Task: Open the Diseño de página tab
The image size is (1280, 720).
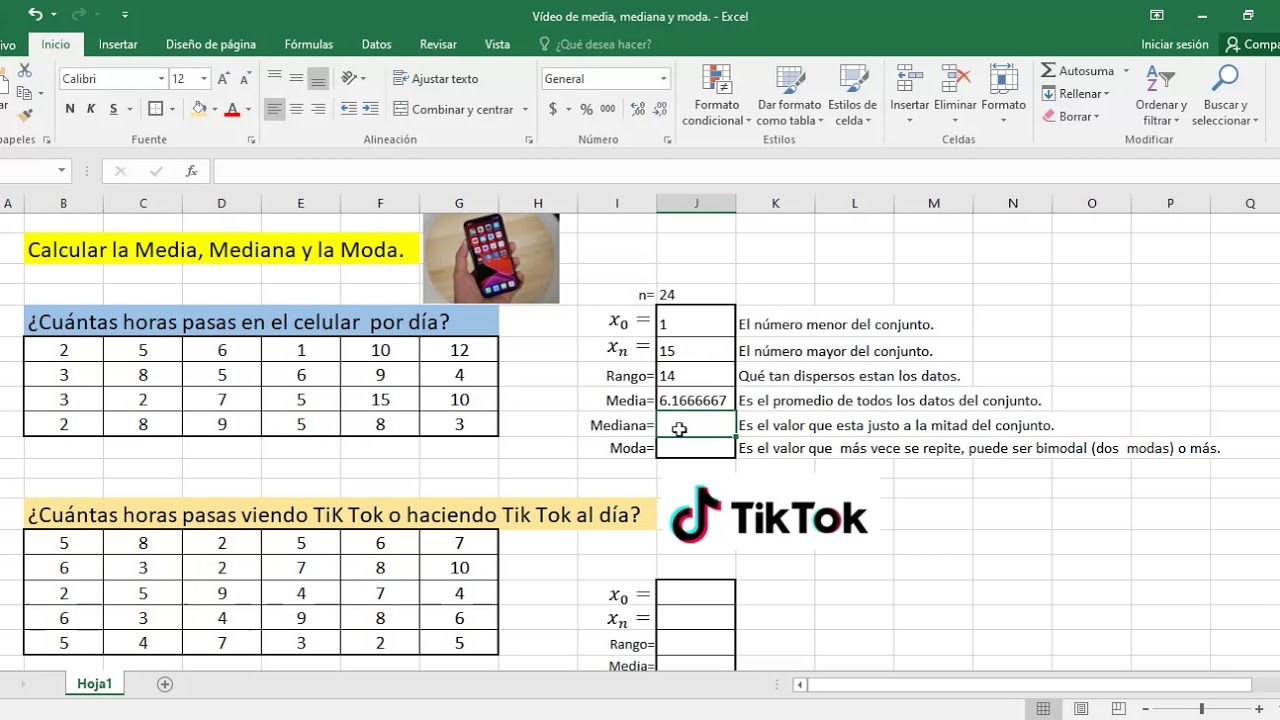Action: coord(211,44)
